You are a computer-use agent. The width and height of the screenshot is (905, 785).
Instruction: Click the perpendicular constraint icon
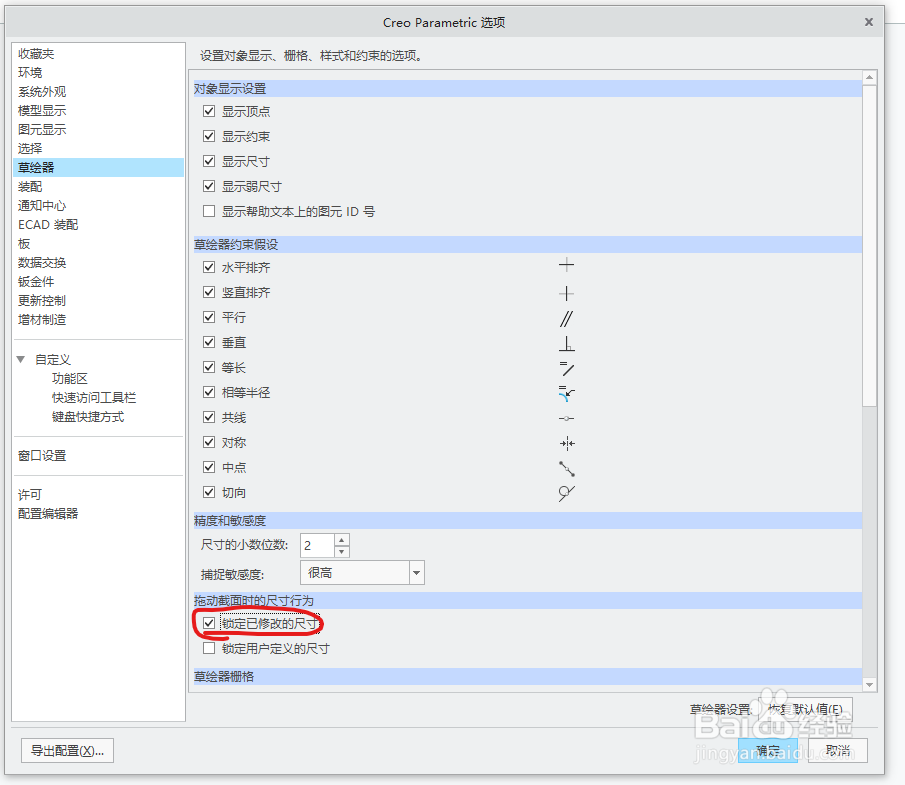click(566, 343)
